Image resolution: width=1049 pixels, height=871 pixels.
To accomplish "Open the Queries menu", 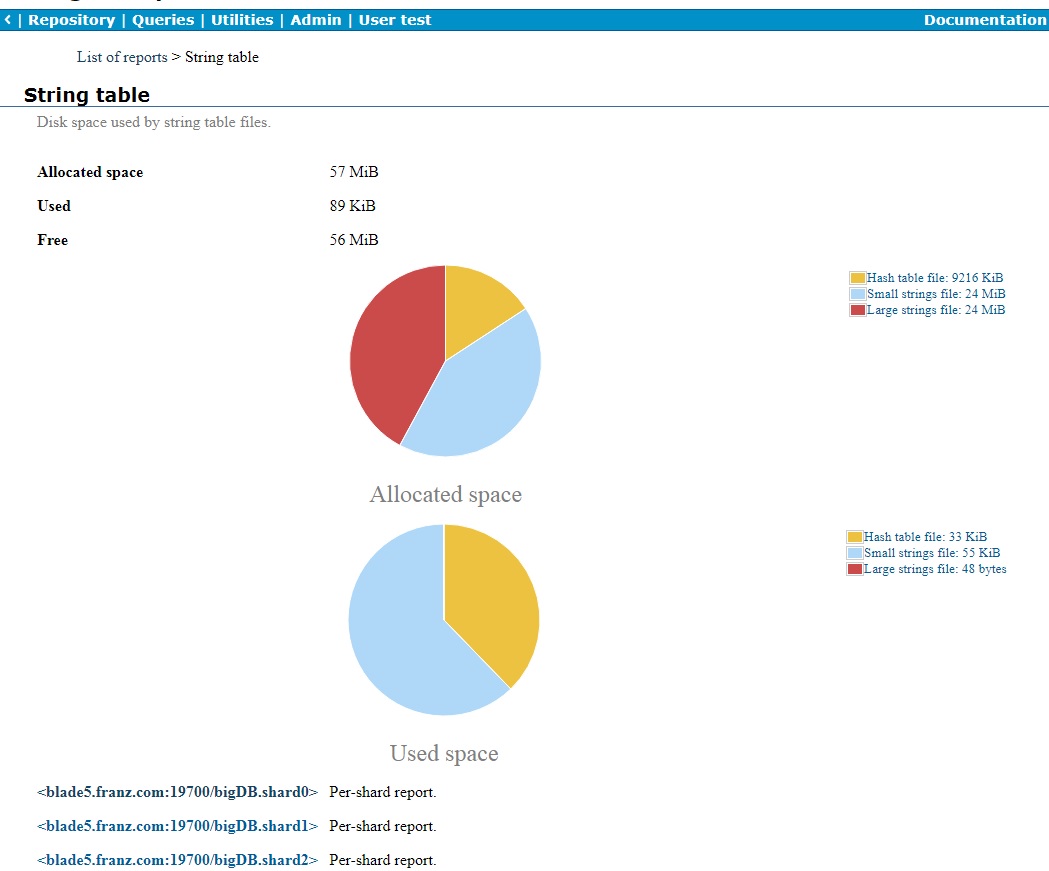I will coord(164,19).
